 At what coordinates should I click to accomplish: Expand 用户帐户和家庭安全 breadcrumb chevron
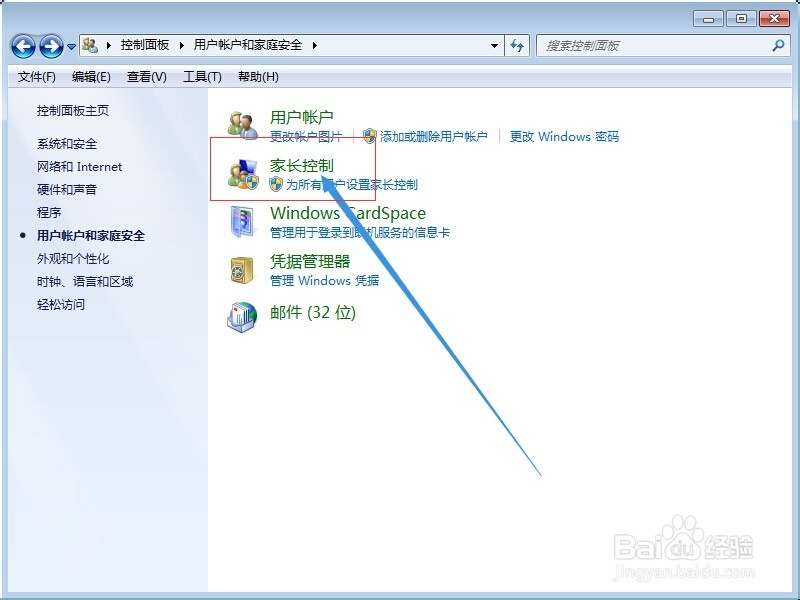pyautogui.click(x=314, y=45)
